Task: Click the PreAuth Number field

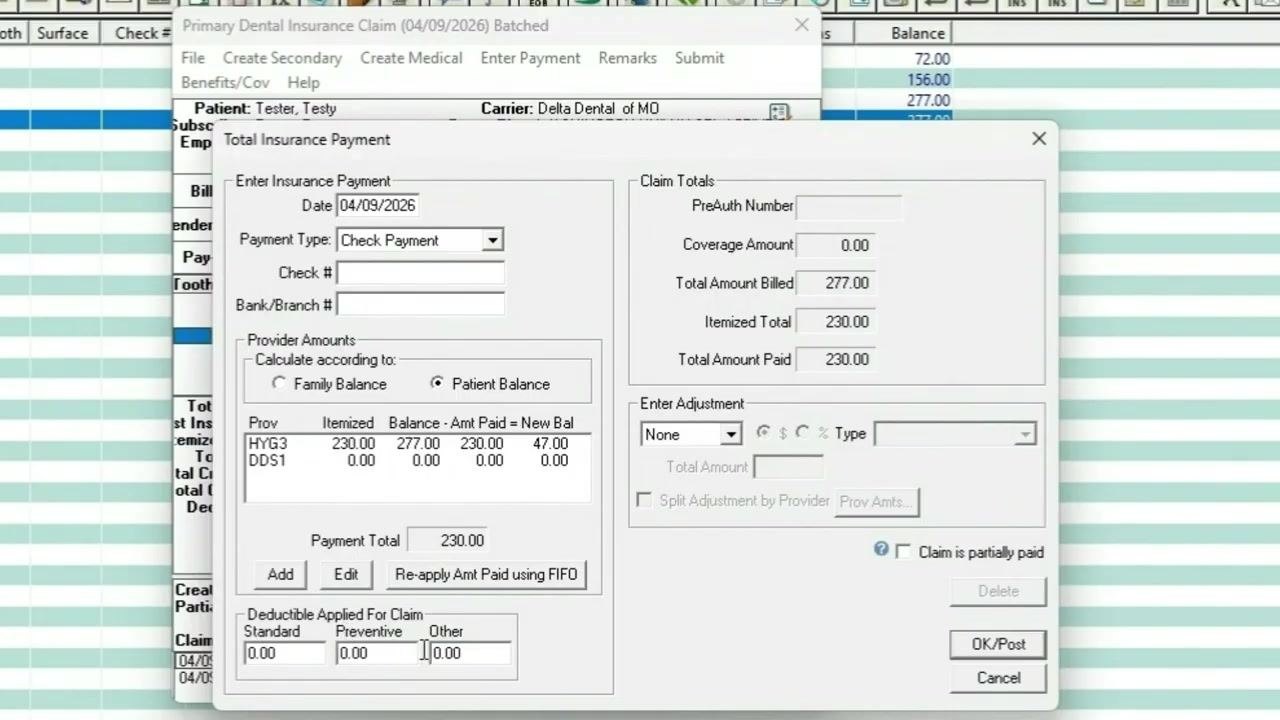Action: click(x=848, y=206)
